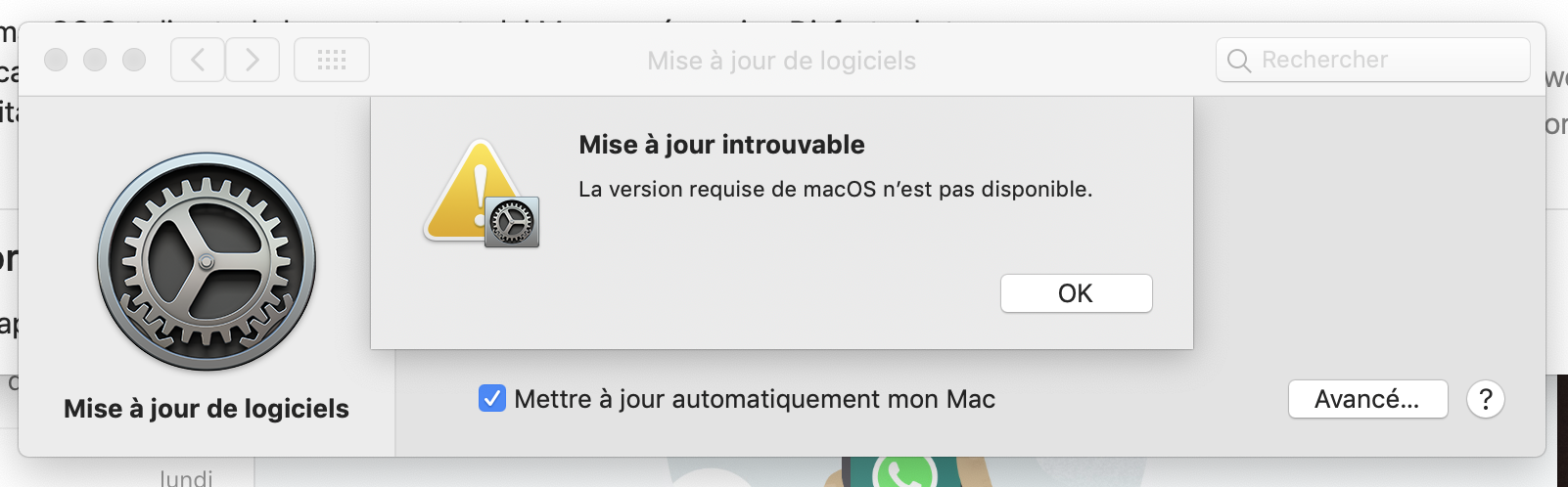Close the Mise à jour de logiciels window
Screen dimensions: 1568x487
point(56,61)
